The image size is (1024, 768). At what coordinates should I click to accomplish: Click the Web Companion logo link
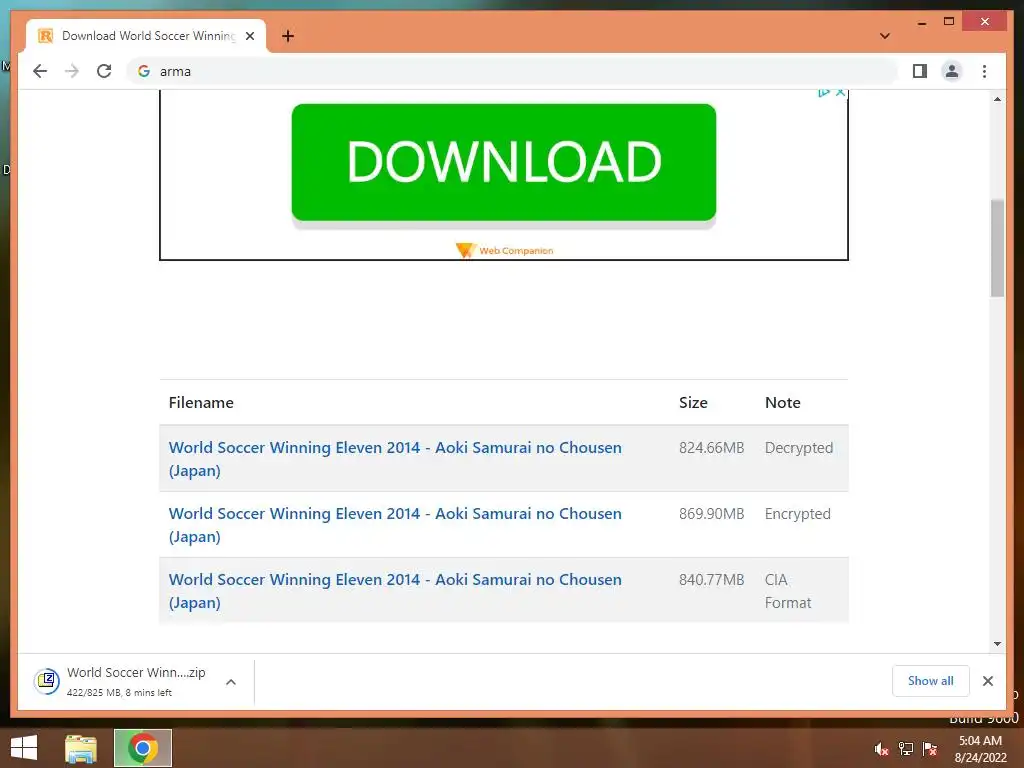click(x=504, y=250)
